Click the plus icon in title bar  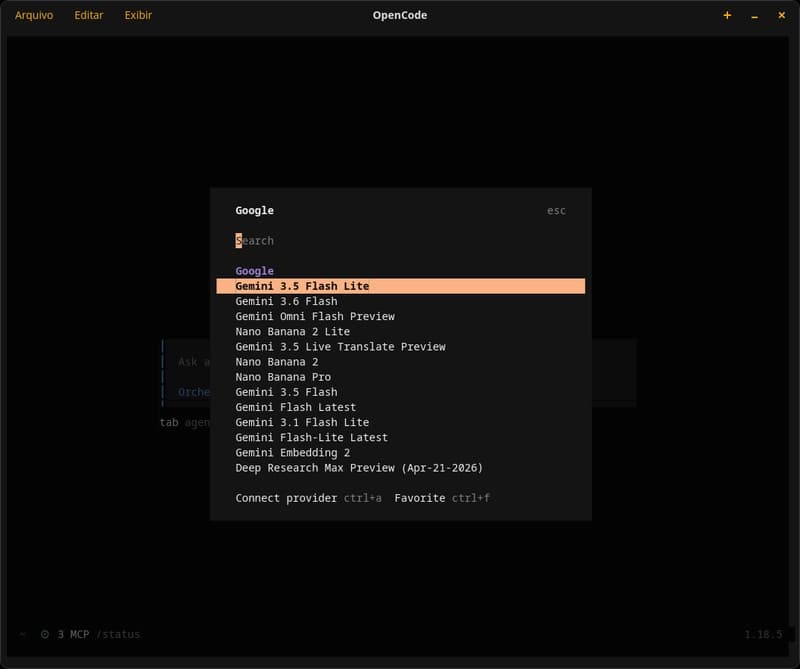point(727,15)
